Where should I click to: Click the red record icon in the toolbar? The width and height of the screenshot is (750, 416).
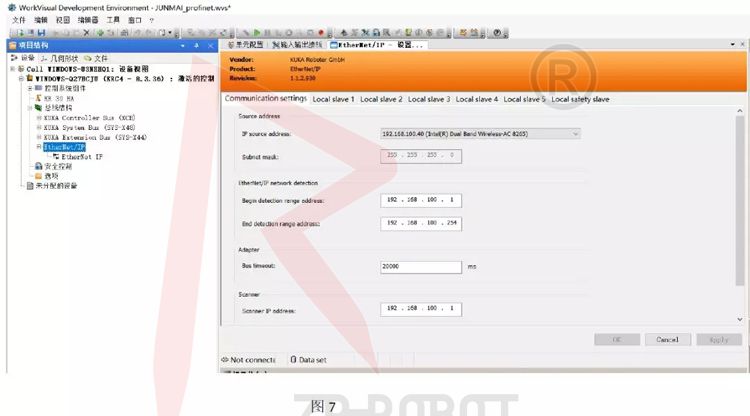(x=318, y=33)
